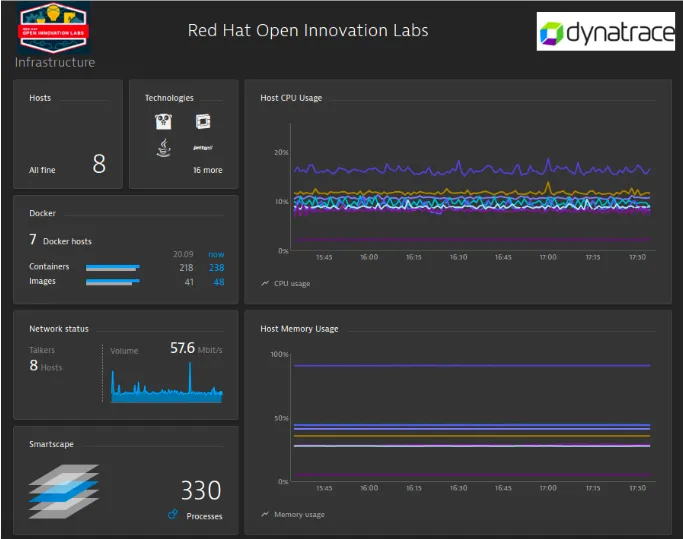Click the Memory usage legend icon
Image resolution: width=683 pixels, height=539 pixels.
point(265,514)
